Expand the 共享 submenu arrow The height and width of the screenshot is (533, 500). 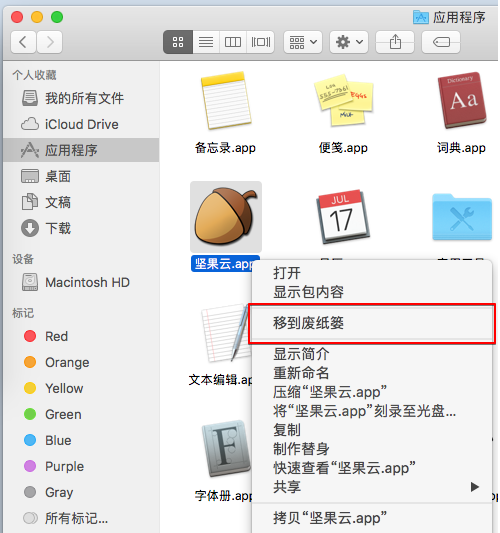click(x=475, y=487)
